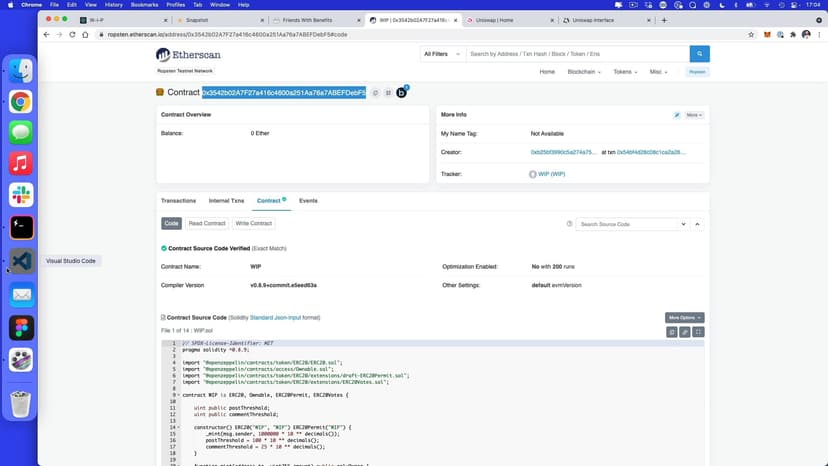Image resolution: width=828 pixels, height=466 pixels.
Task: Open the More dropdown in More Info
Action: (694, 115)
